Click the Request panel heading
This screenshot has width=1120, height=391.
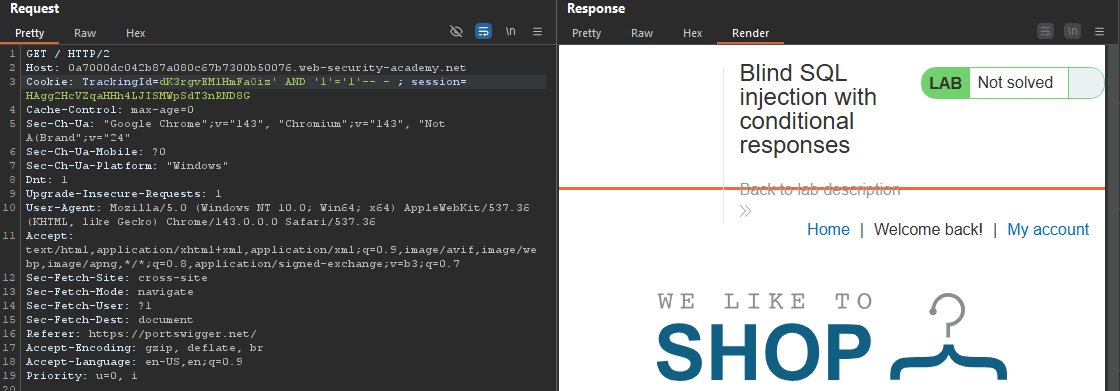coord(34,9)
